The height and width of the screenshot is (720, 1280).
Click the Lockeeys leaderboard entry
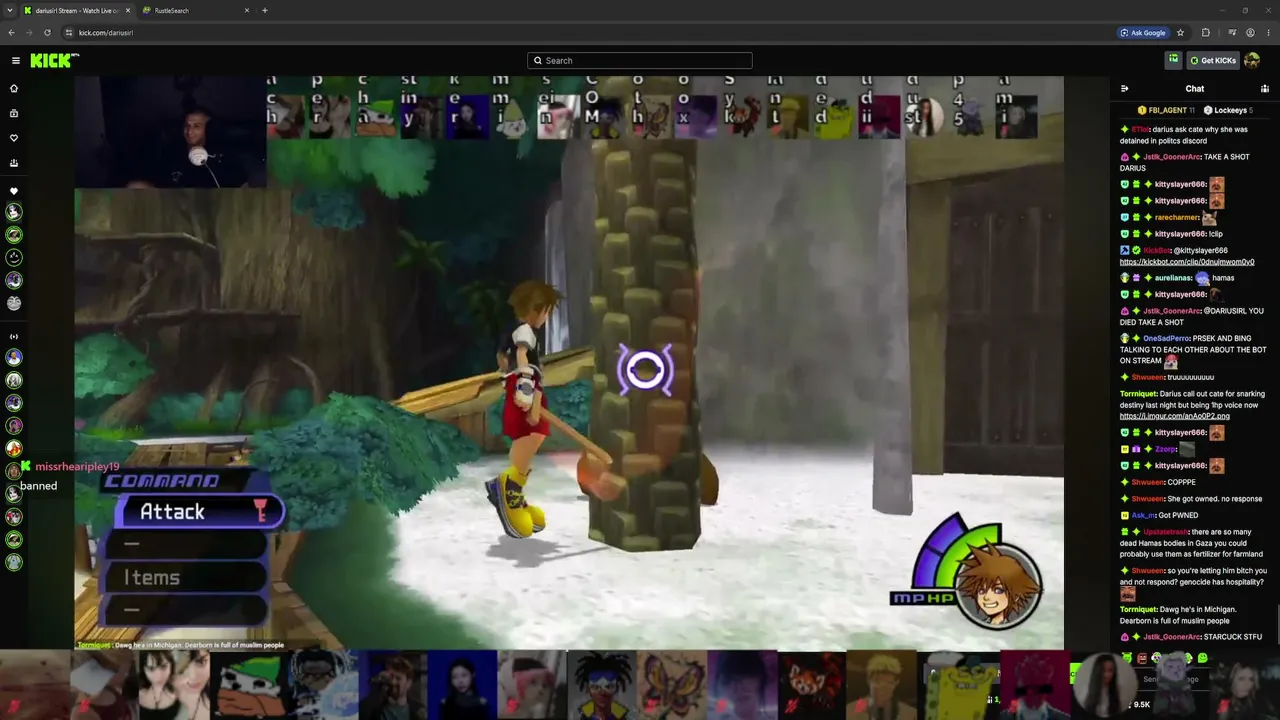pyautogui.click(x=1228, y=110)
